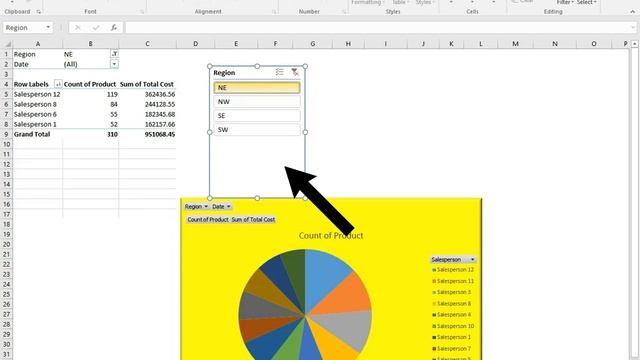This screenshot has width=640, height=360.
Task: Open the Region filter dropdown in B1
Action: [114, 54]
